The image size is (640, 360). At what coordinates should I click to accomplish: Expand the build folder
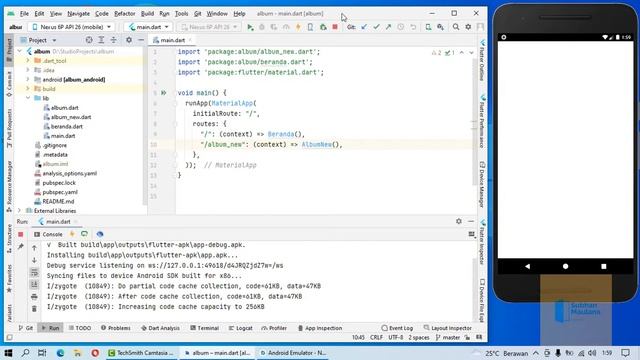[28, 89]
